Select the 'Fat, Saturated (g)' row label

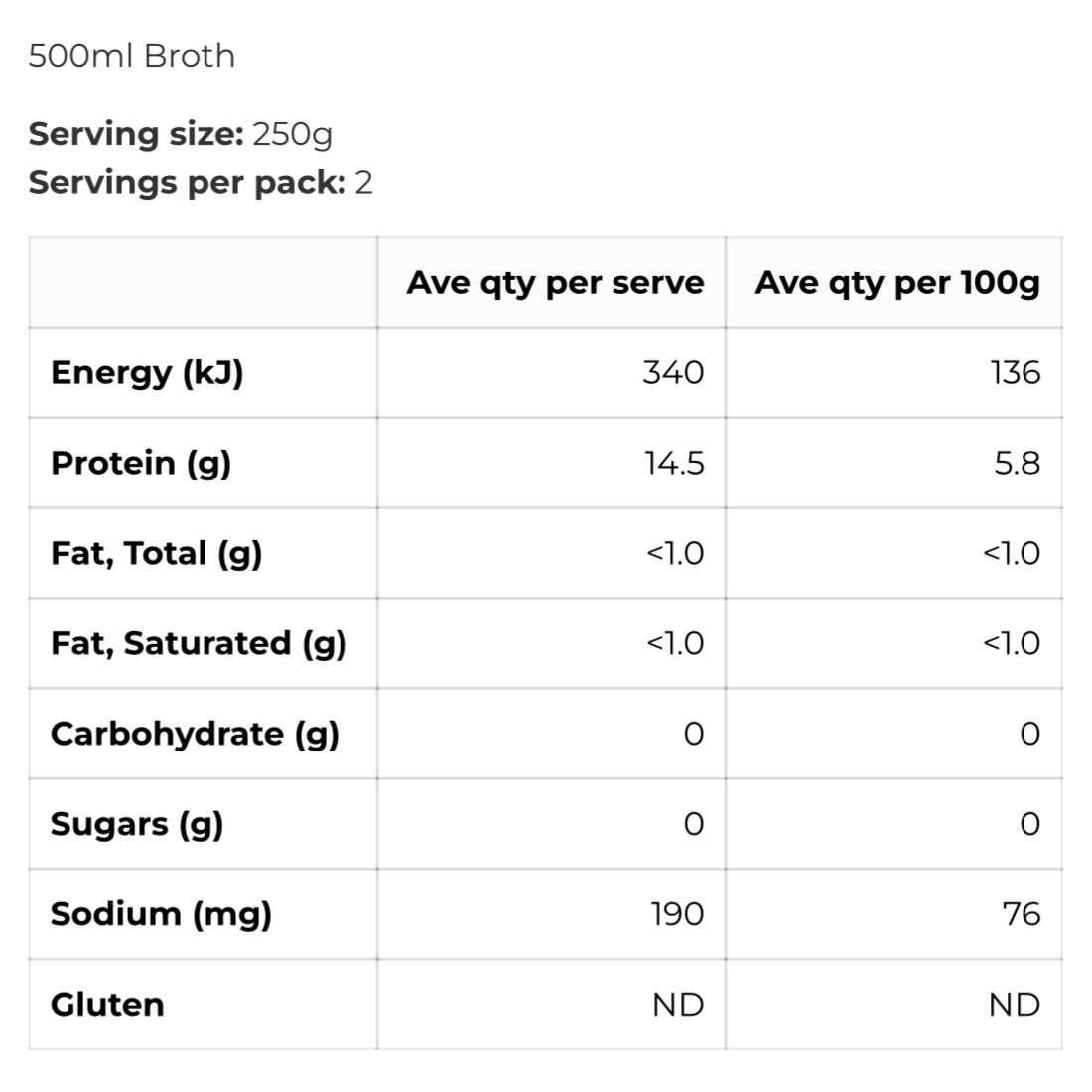pyautogui.click(x=199, y=644)
